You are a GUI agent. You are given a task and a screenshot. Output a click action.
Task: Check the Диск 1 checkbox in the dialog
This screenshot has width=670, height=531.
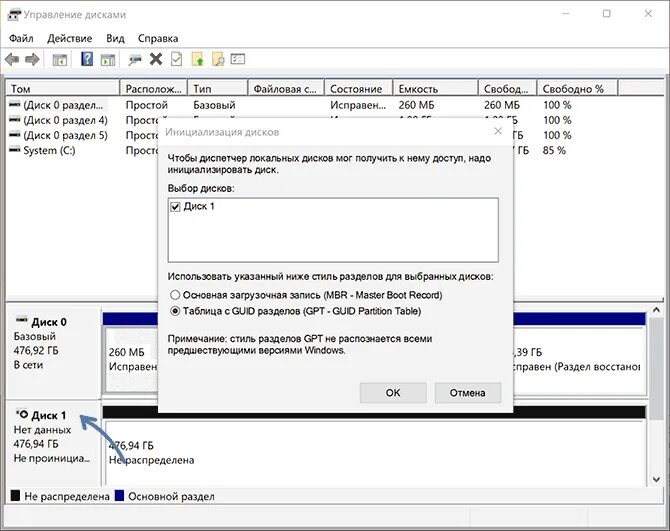(175, 207)
